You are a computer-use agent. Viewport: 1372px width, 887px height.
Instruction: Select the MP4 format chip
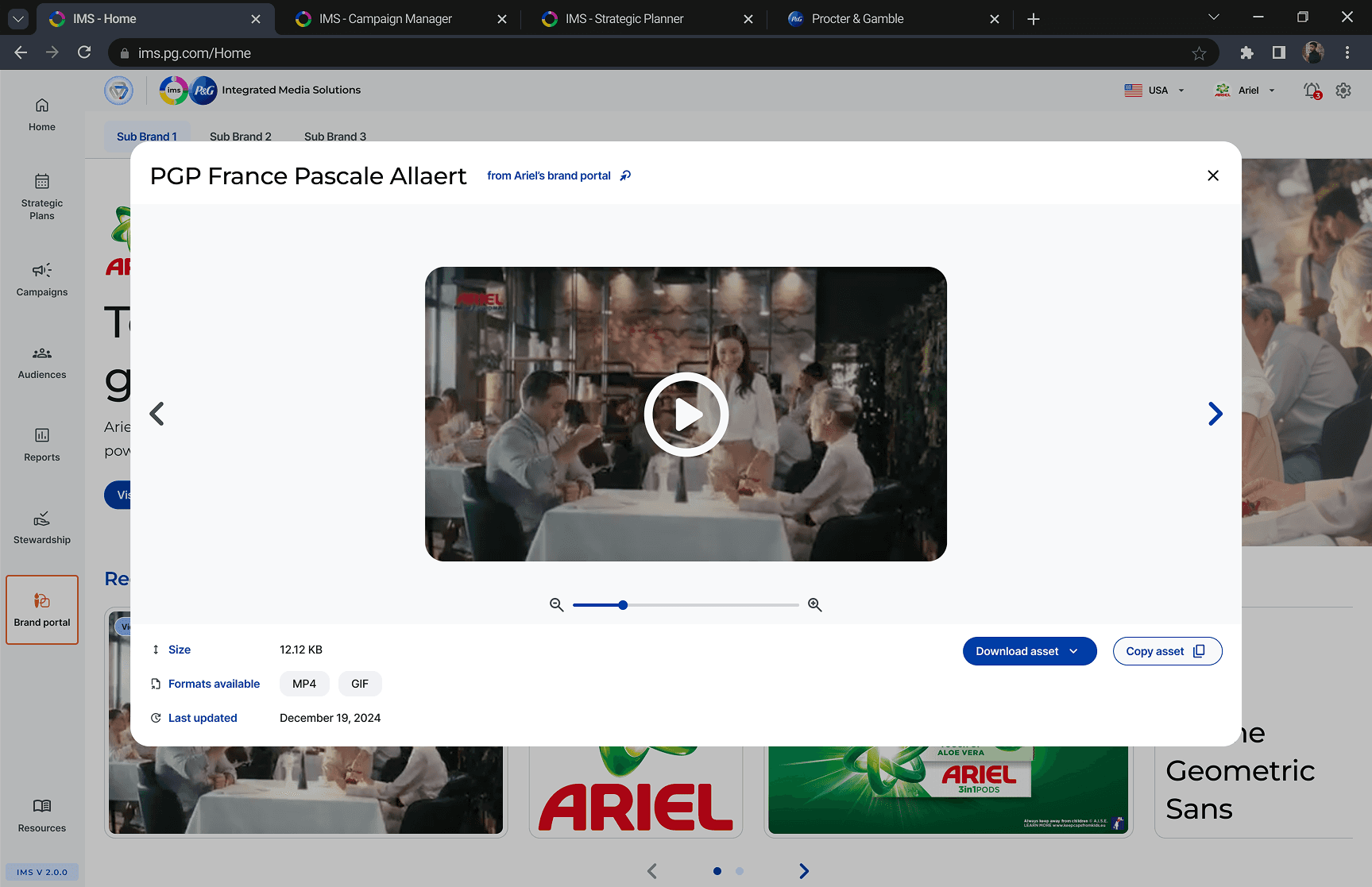[x=304, y=684]
